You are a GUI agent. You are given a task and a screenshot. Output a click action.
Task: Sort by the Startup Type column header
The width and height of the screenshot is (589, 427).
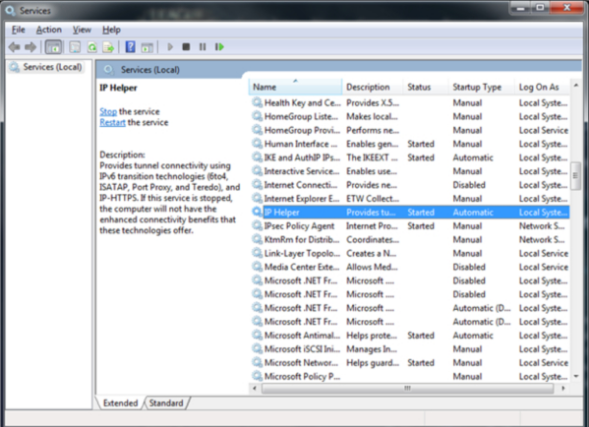[x=482, y=87]
